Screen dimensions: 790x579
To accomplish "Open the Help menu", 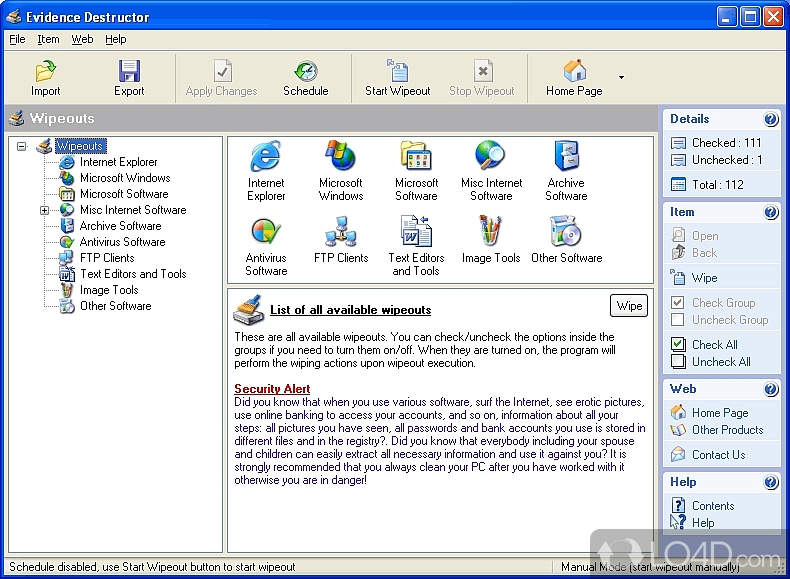I will [115, 39].
